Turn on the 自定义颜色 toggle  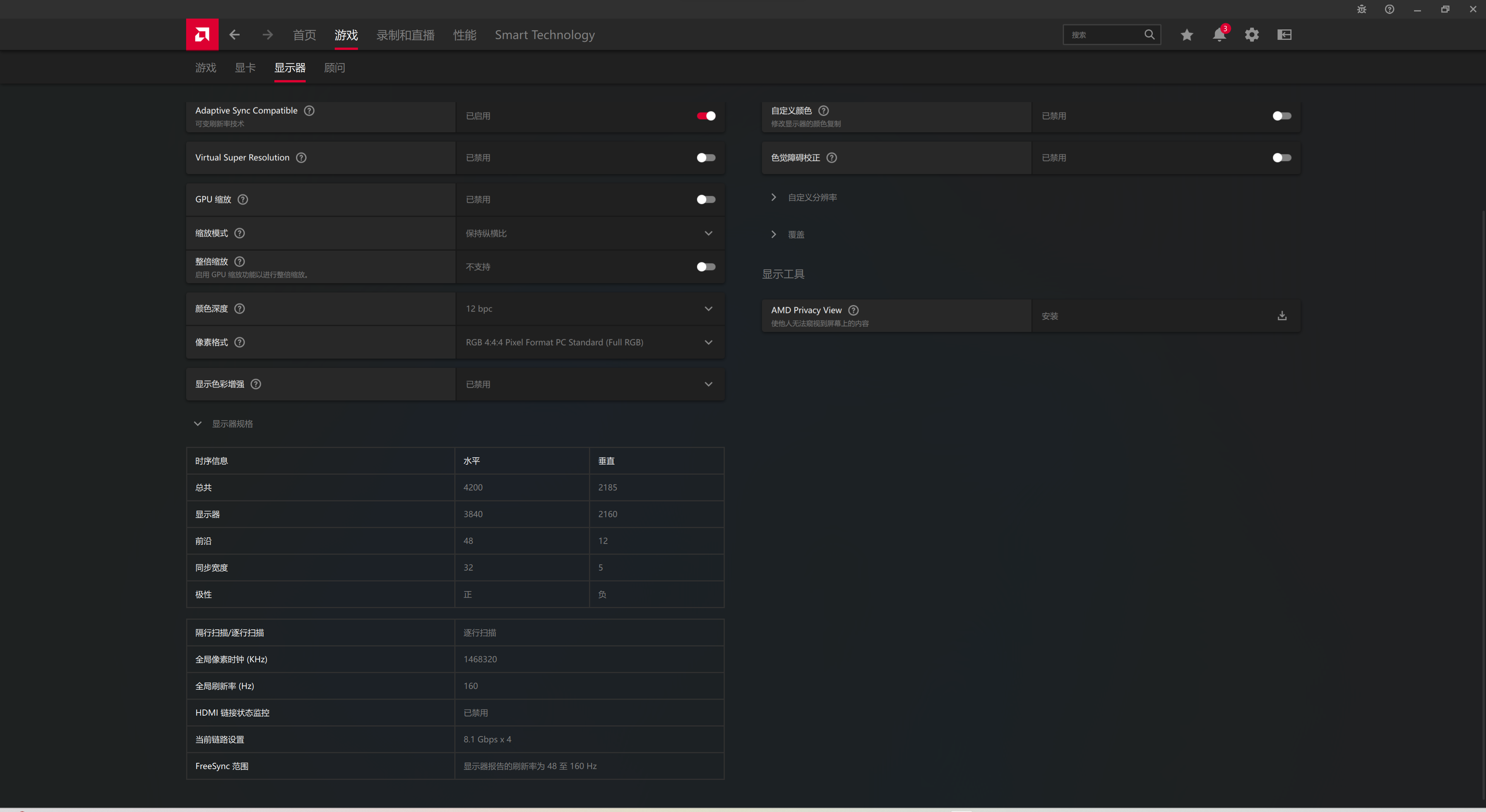coord(1281,116)
